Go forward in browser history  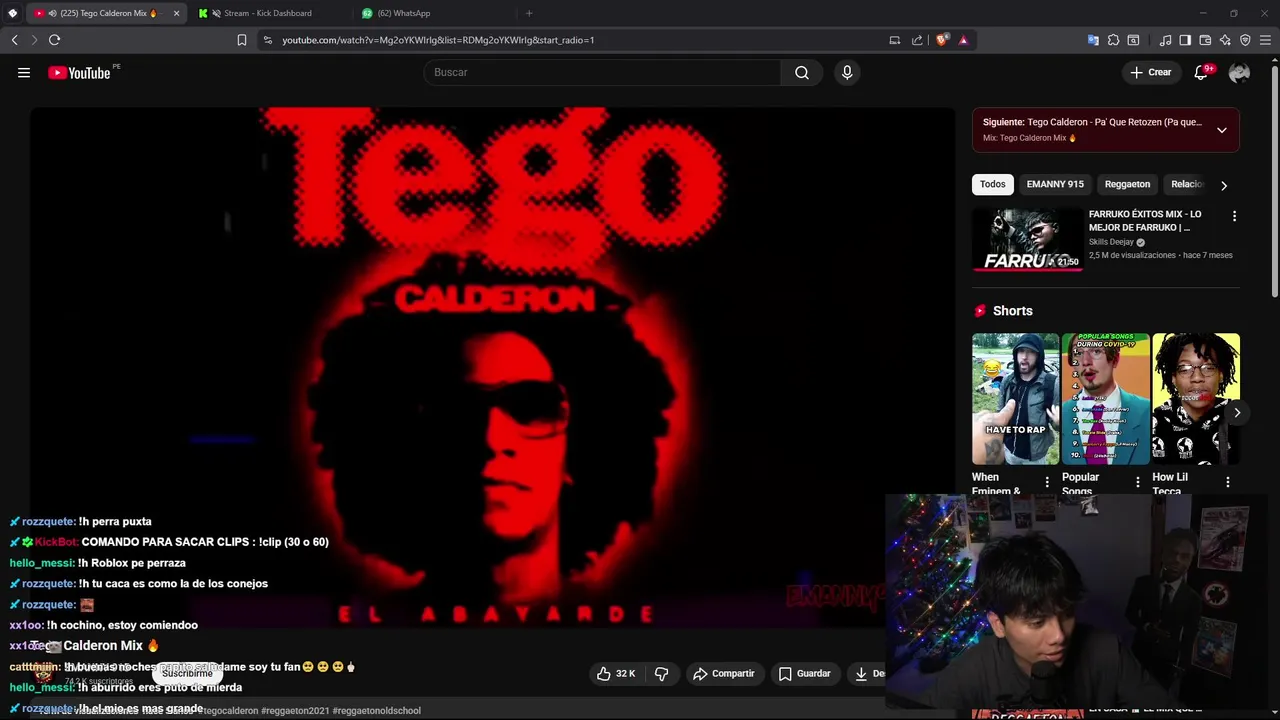[33, 40]
